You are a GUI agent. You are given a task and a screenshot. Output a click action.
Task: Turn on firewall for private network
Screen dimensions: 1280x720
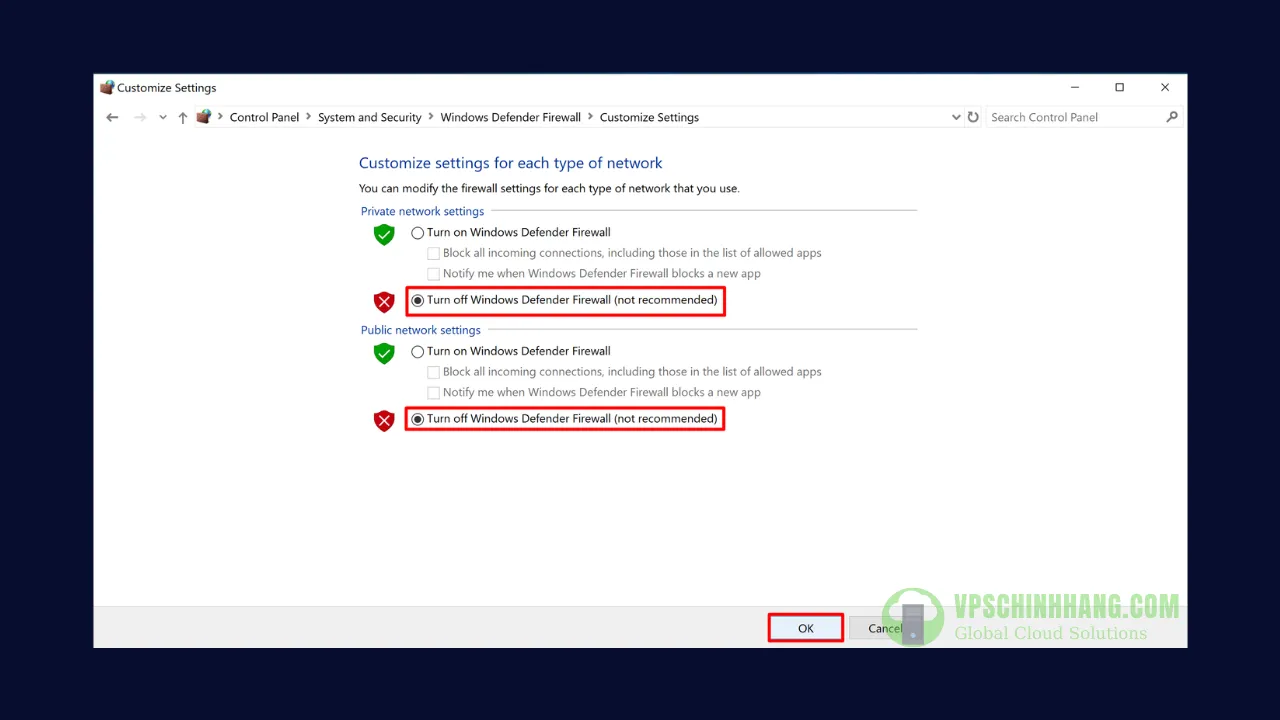(418, 233)
